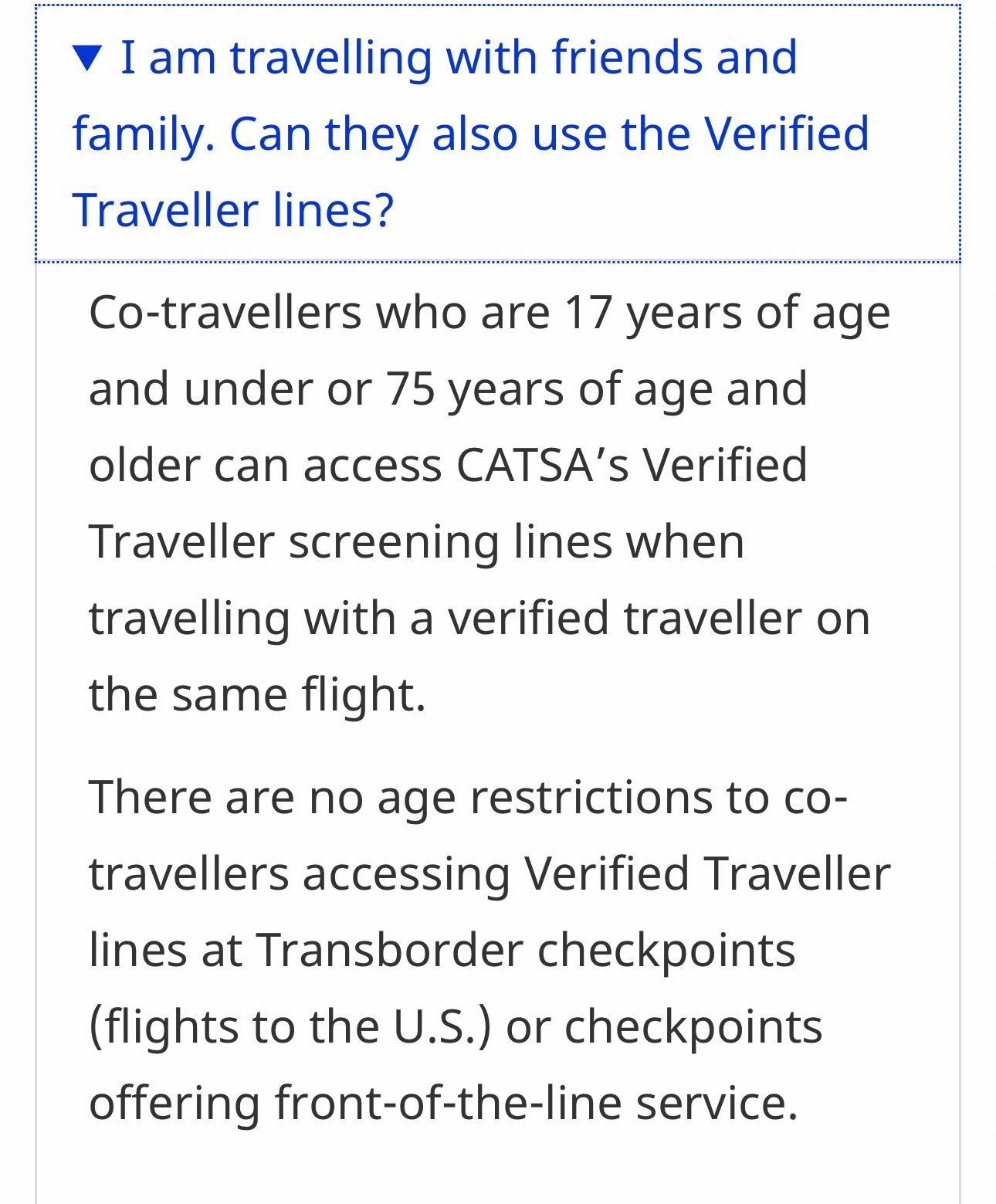The width and height of the screenshot is (996, 1204).
Task: Click the word "Co-travellers" starting the answer
Action: coord(225,313)
